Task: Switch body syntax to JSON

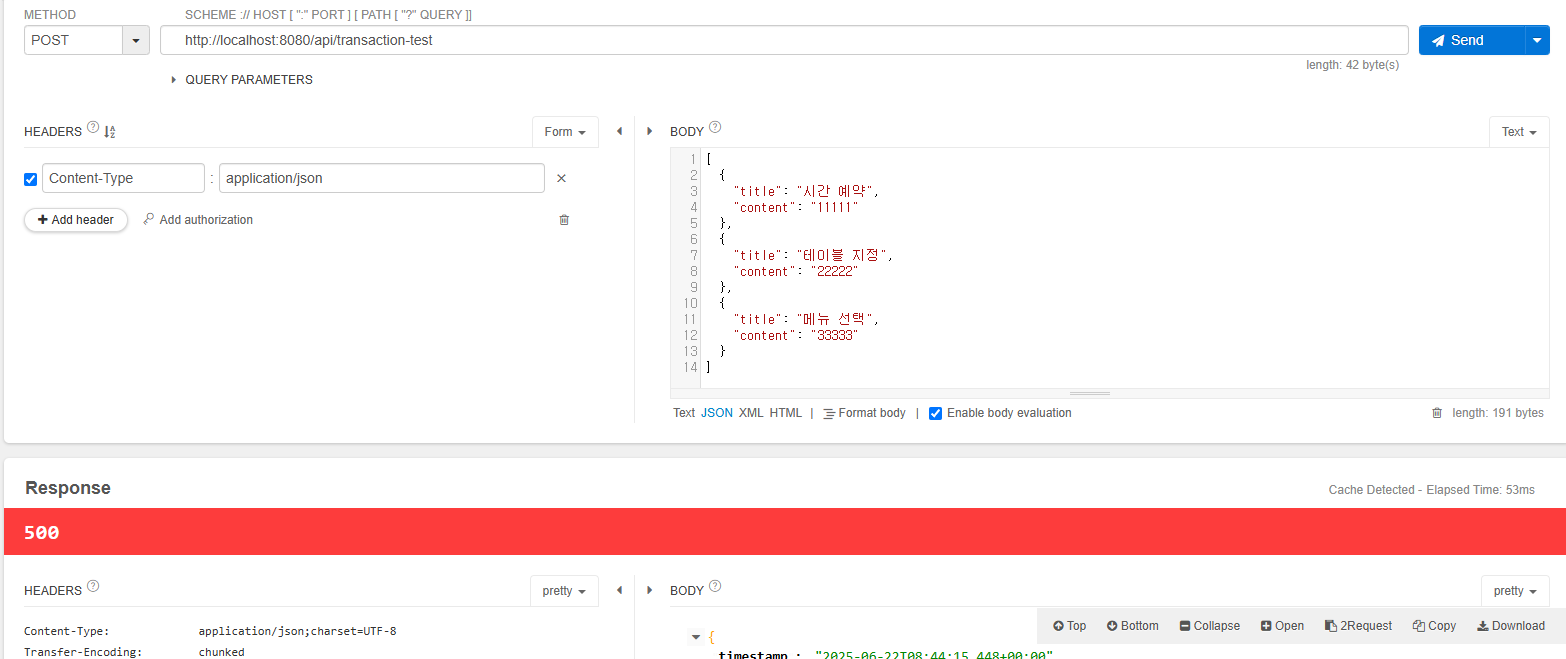Action: (717, 413)
